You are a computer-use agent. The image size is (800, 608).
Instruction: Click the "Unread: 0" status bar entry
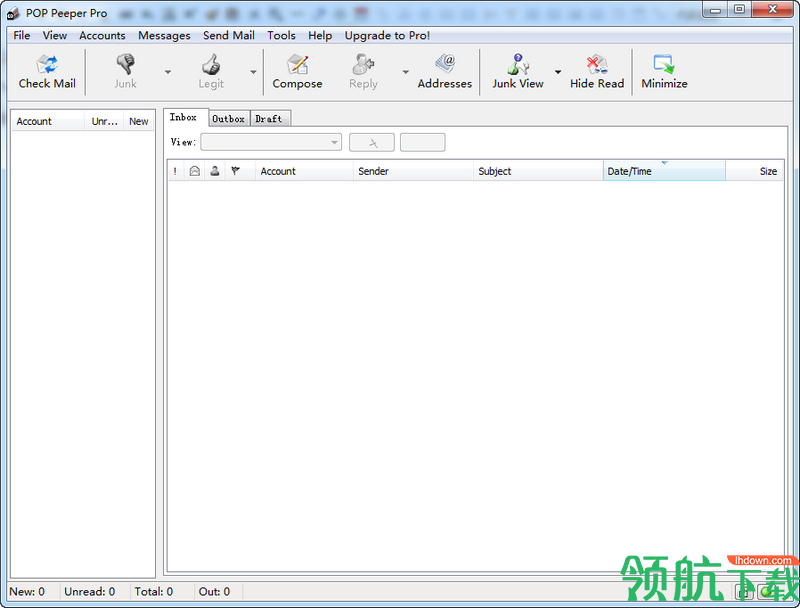[x=90, y=592]
